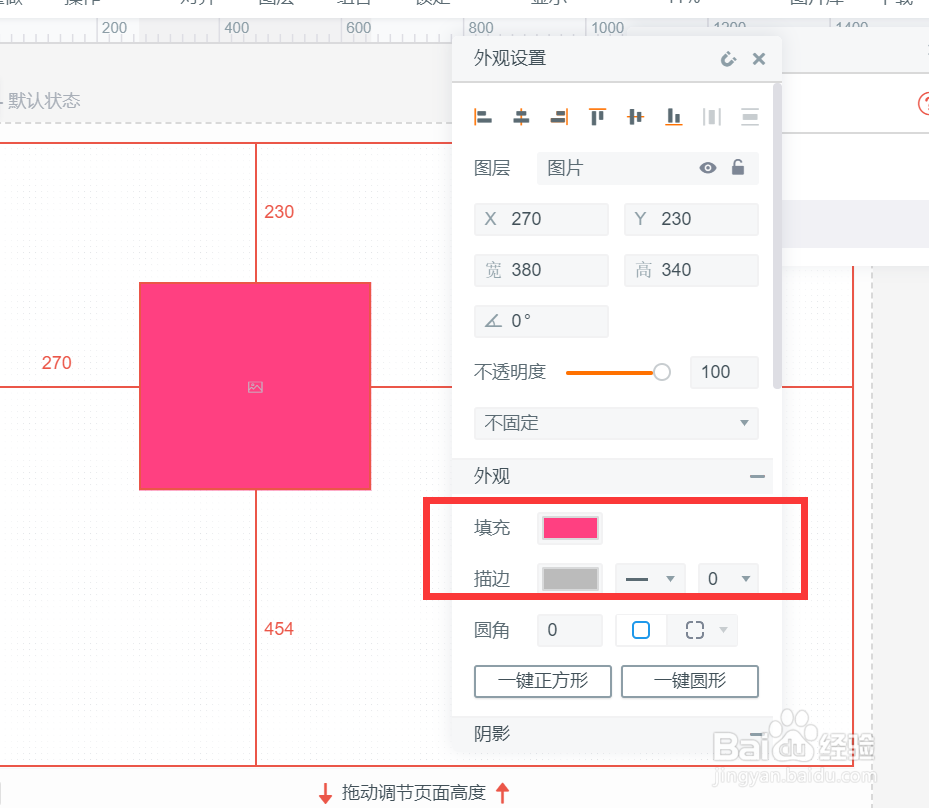Distribute selection horizontally
Screen dimensions: 929x808
712,117
